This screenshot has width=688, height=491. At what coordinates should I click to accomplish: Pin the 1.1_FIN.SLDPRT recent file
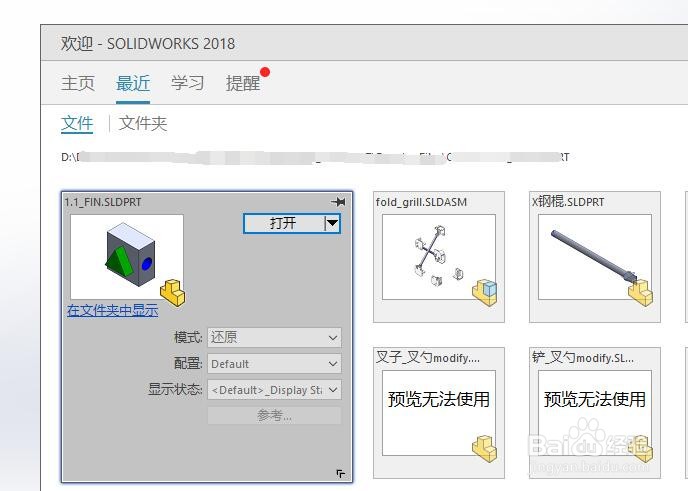point(338,202)
